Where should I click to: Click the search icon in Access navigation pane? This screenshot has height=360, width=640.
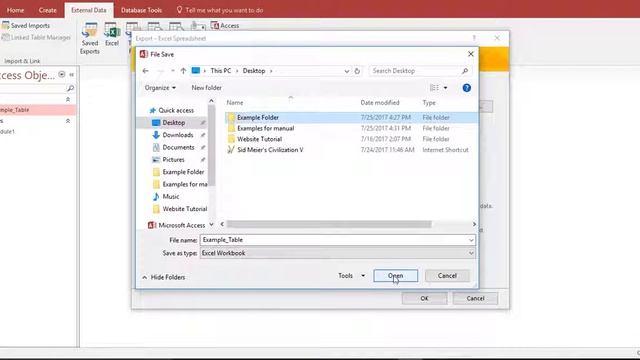point(70,88)
